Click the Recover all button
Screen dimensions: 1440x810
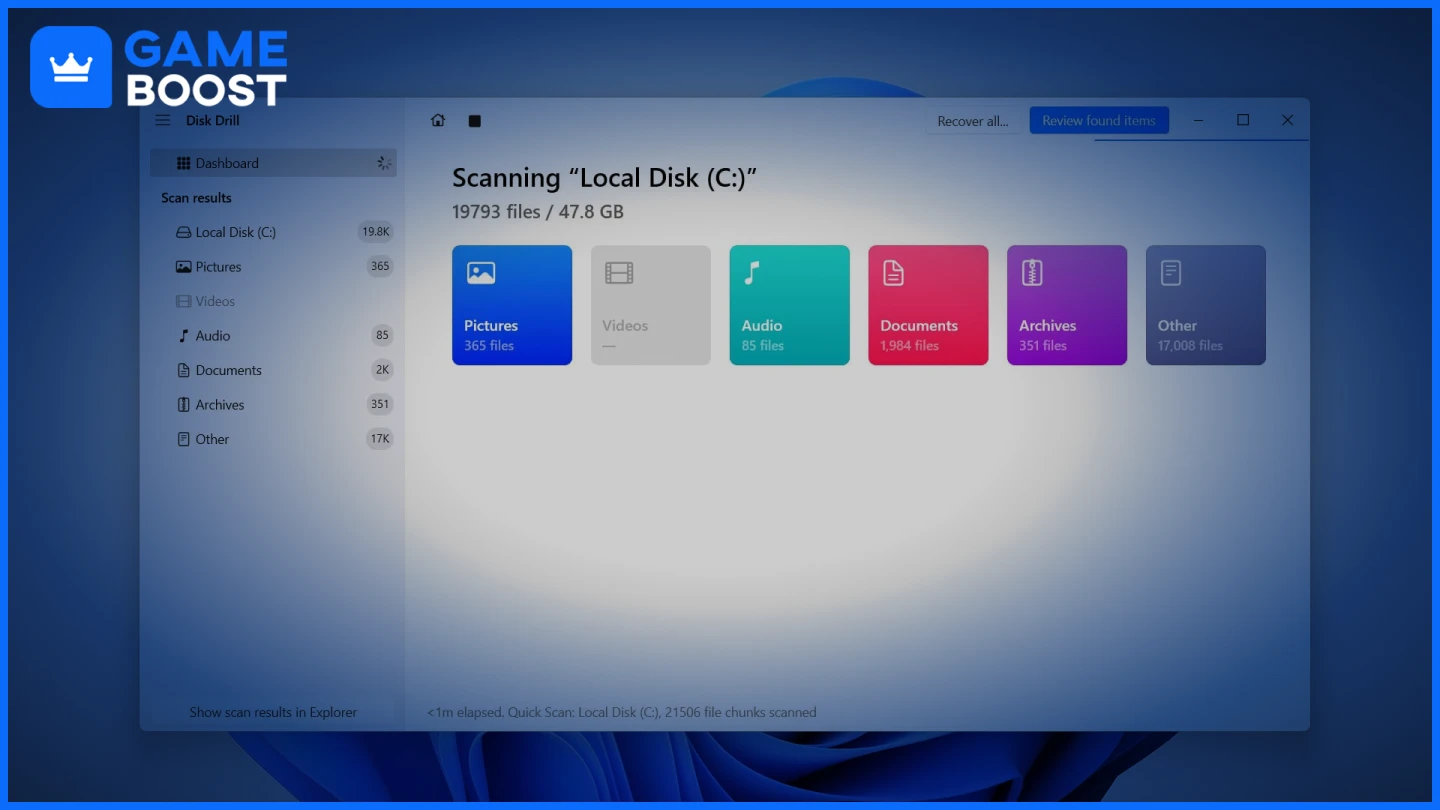click(971, 120)
